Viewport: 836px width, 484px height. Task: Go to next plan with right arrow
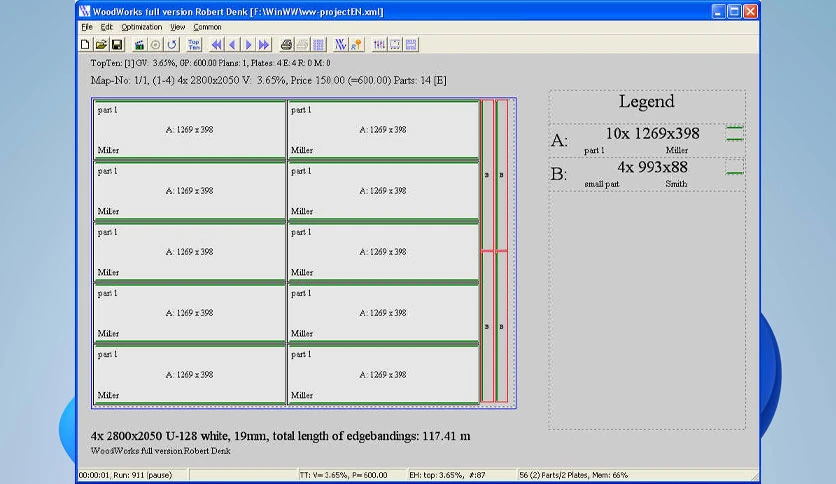click(x=248, y=45)
